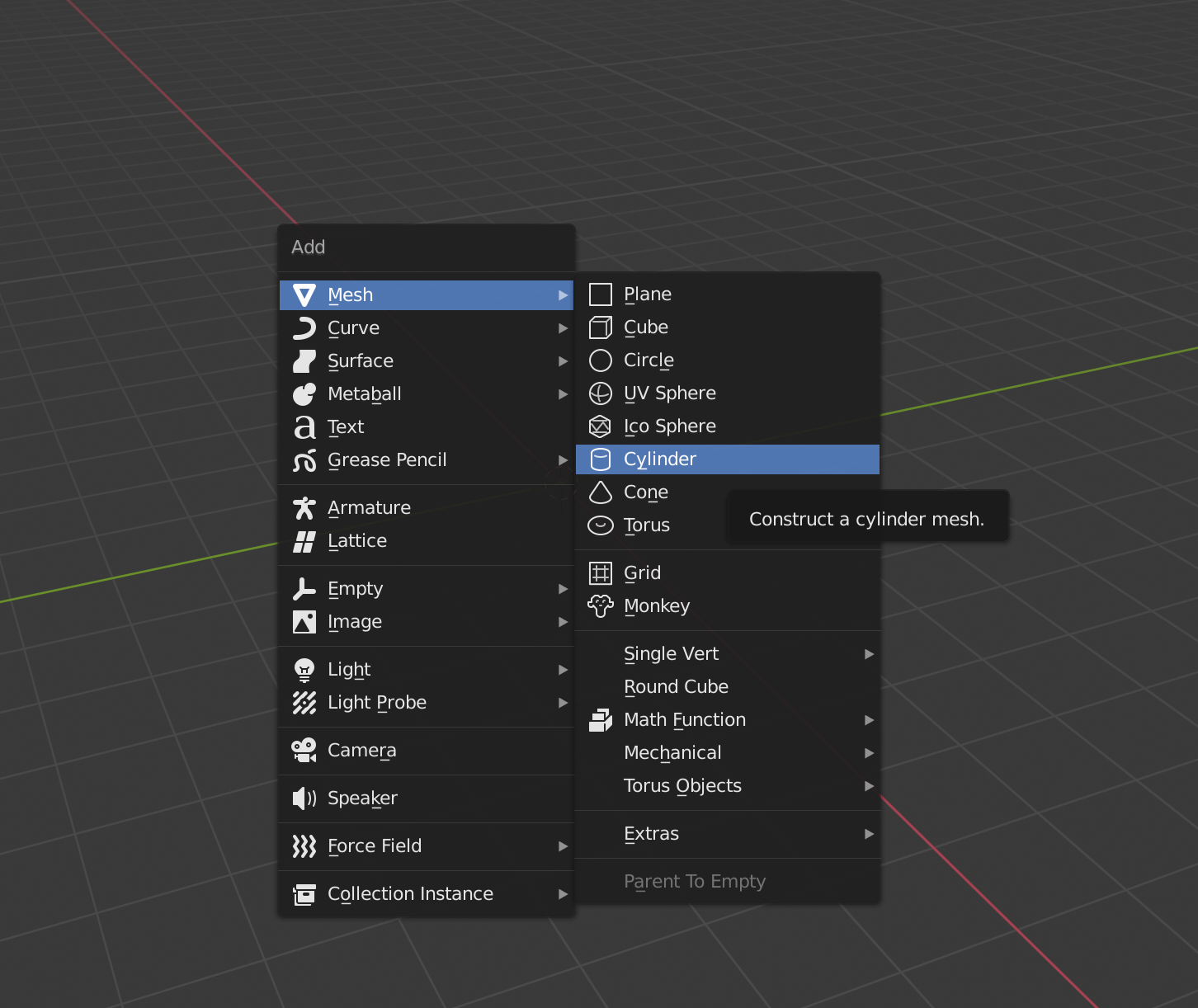Expand the Single Vert submenu arrow
1198x1008 pixels.
pyautogui.click(x=869, y=654)
